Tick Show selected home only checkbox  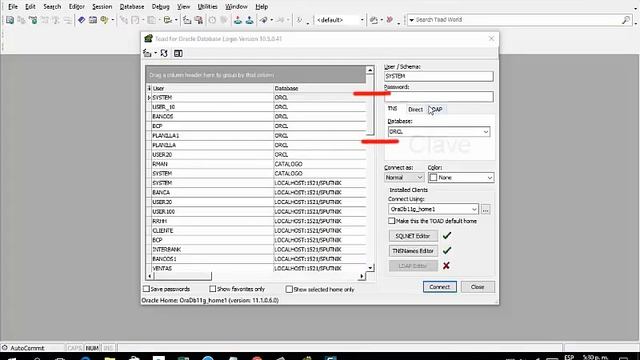(289, 289)
